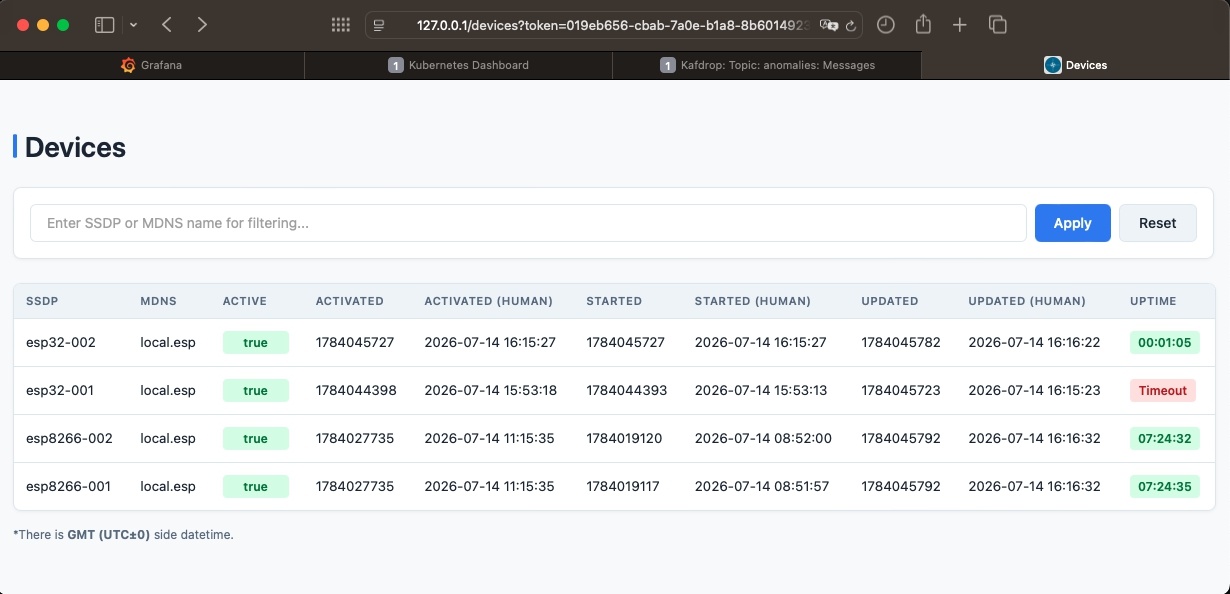Focus the address bar URL
This screenshot has width=1230, height=594.
click(613, 25)
